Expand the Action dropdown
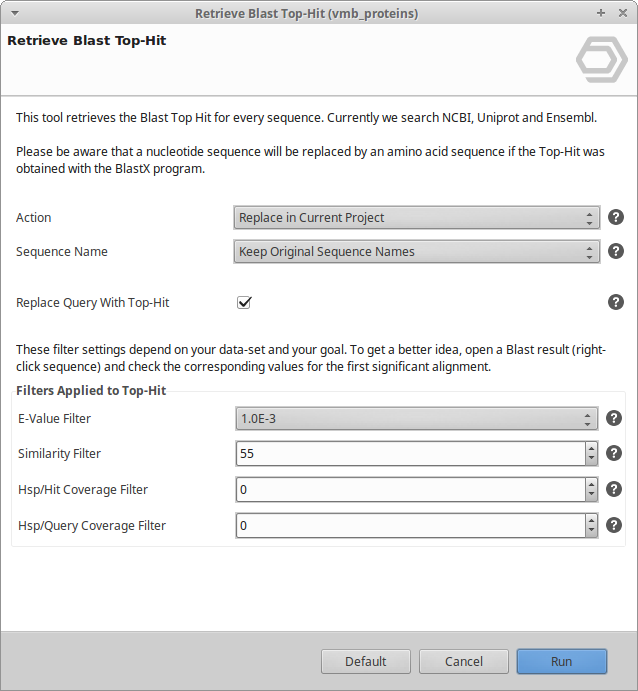Image resolution: width=638 pixels, height=691 pixels. [416, 217]
